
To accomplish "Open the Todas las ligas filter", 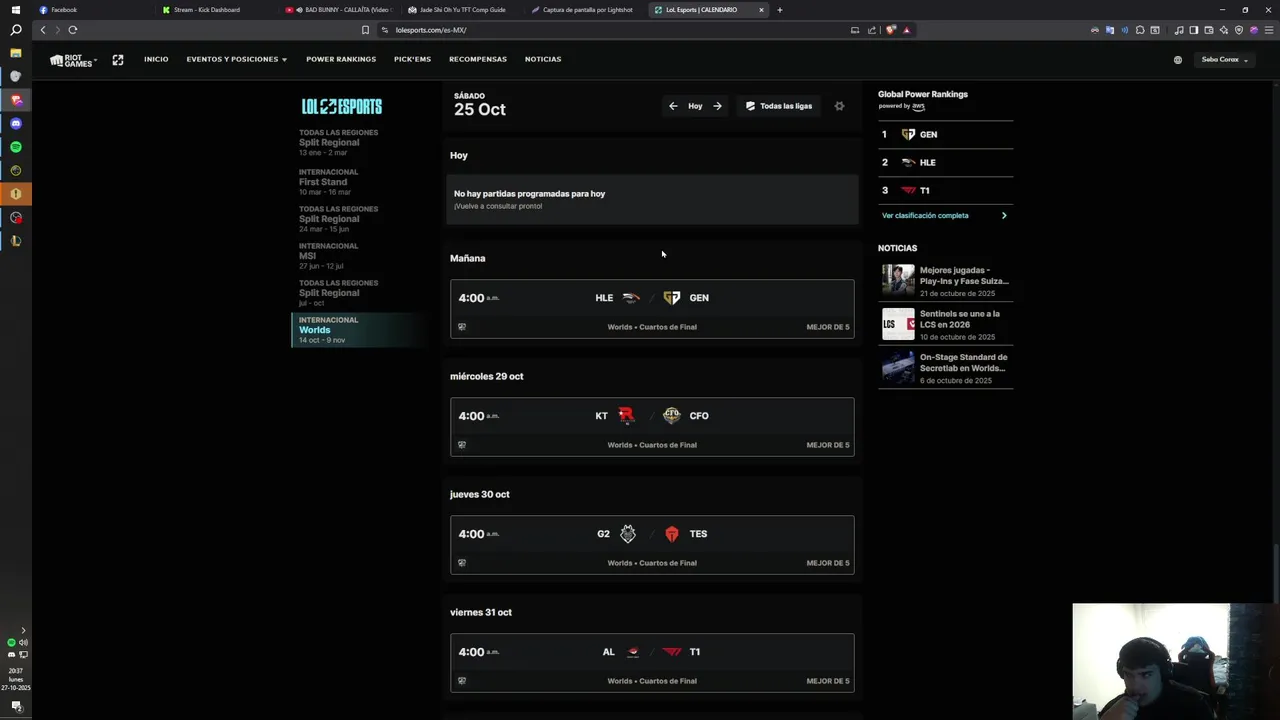I will point(779,106).
